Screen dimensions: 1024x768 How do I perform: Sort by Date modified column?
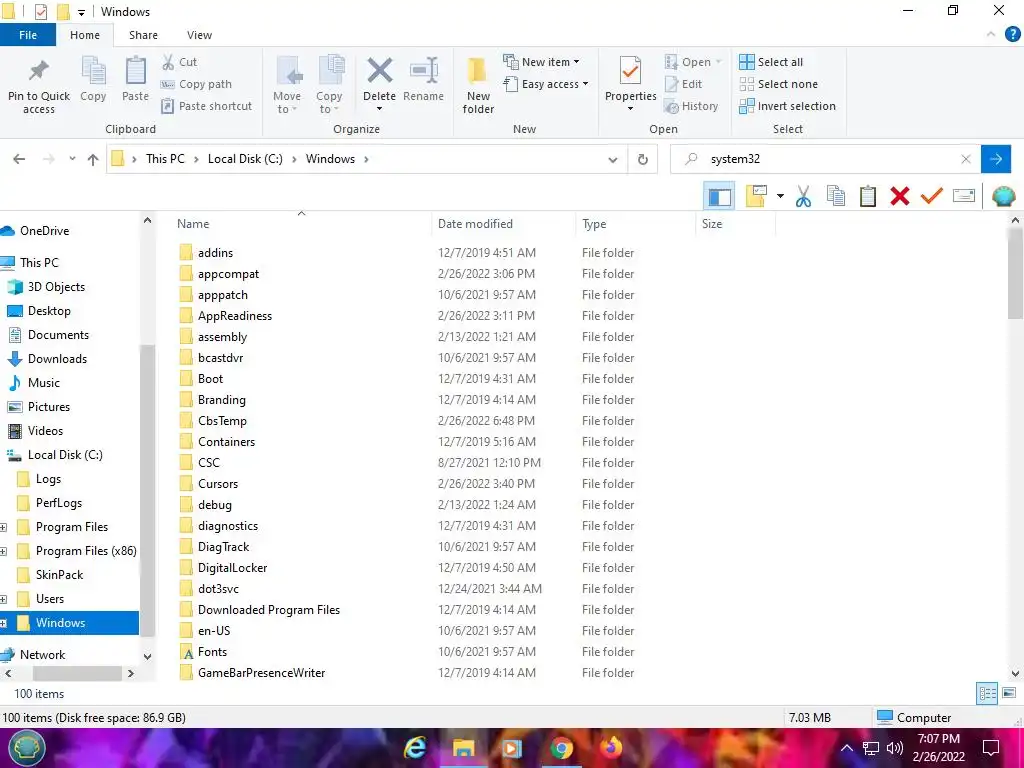click(475, 224)
